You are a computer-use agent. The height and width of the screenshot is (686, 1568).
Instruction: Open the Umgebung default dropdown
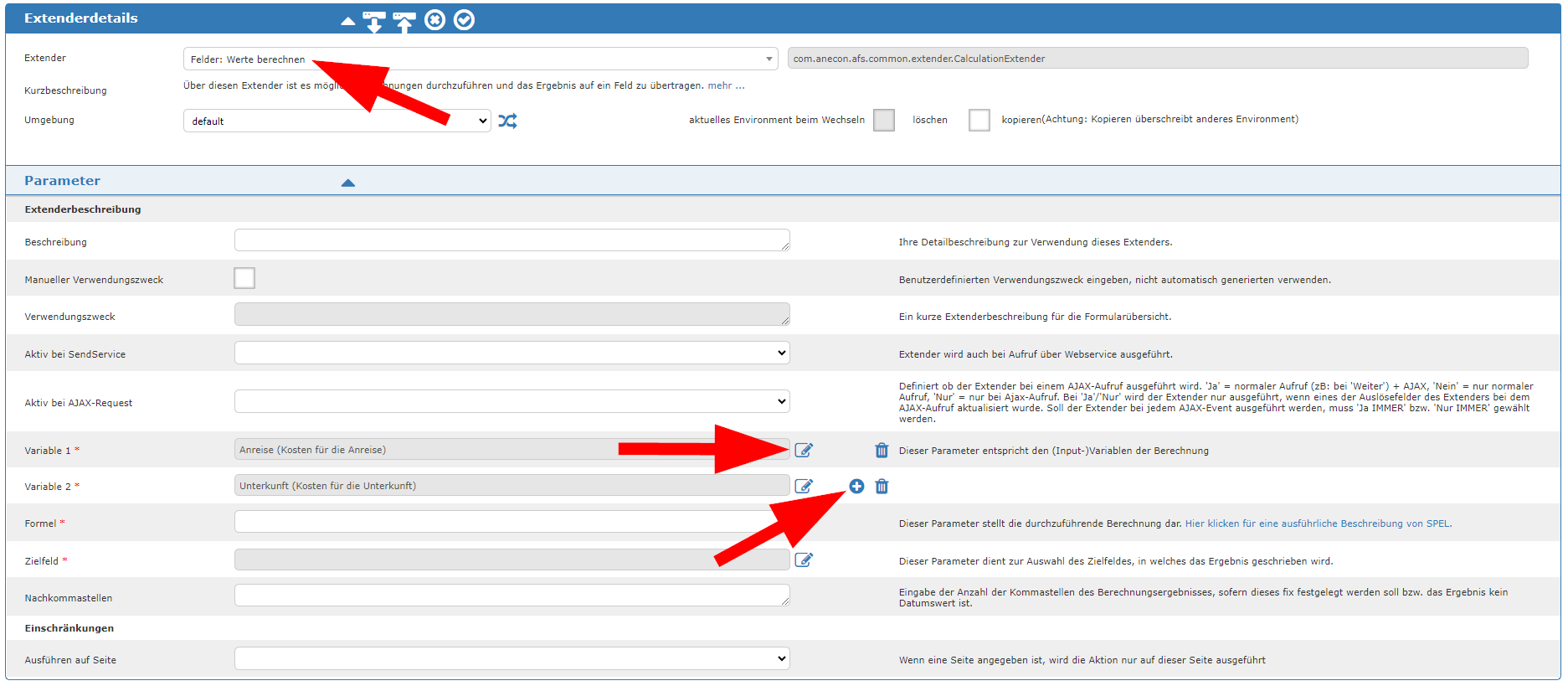337,121
